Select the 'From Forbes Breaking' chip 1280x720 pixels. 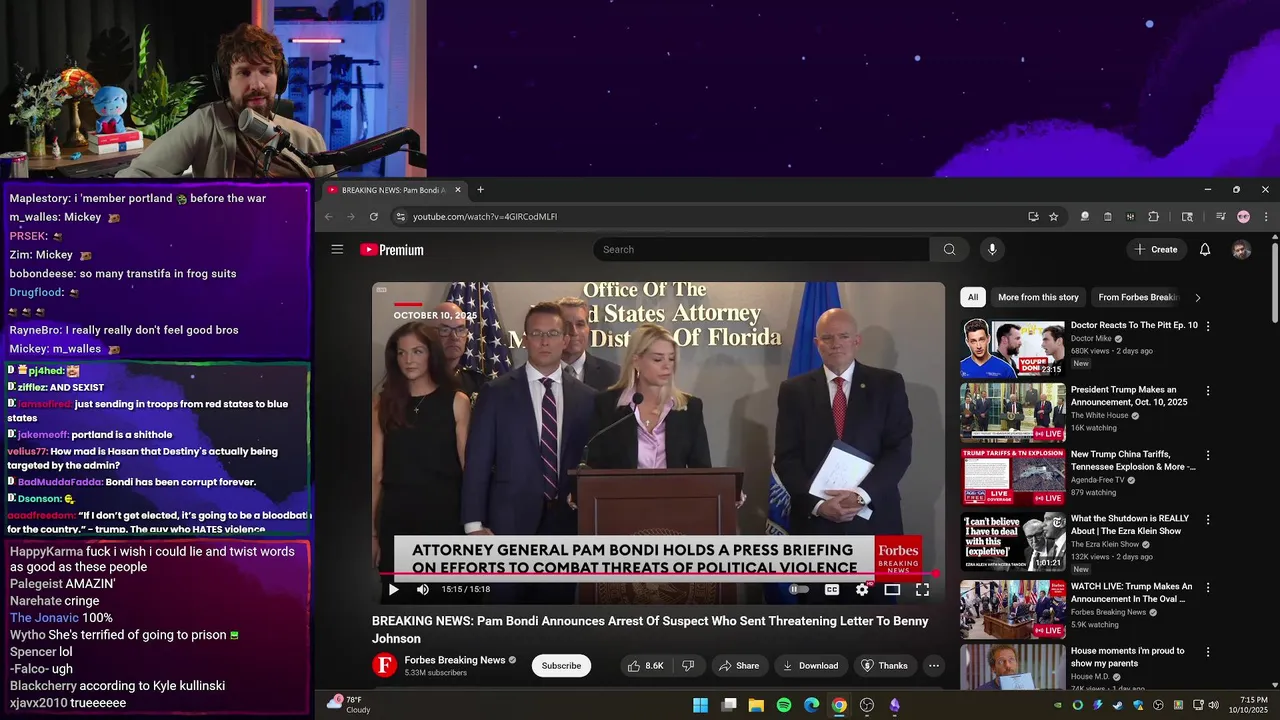(x=1138, y=297)
